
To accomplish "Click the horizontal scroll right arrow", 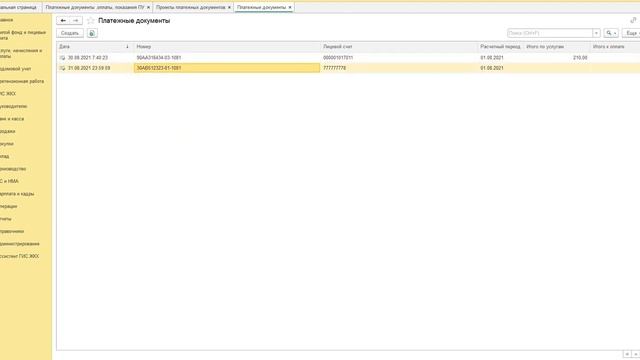I will tap(636, 354).
